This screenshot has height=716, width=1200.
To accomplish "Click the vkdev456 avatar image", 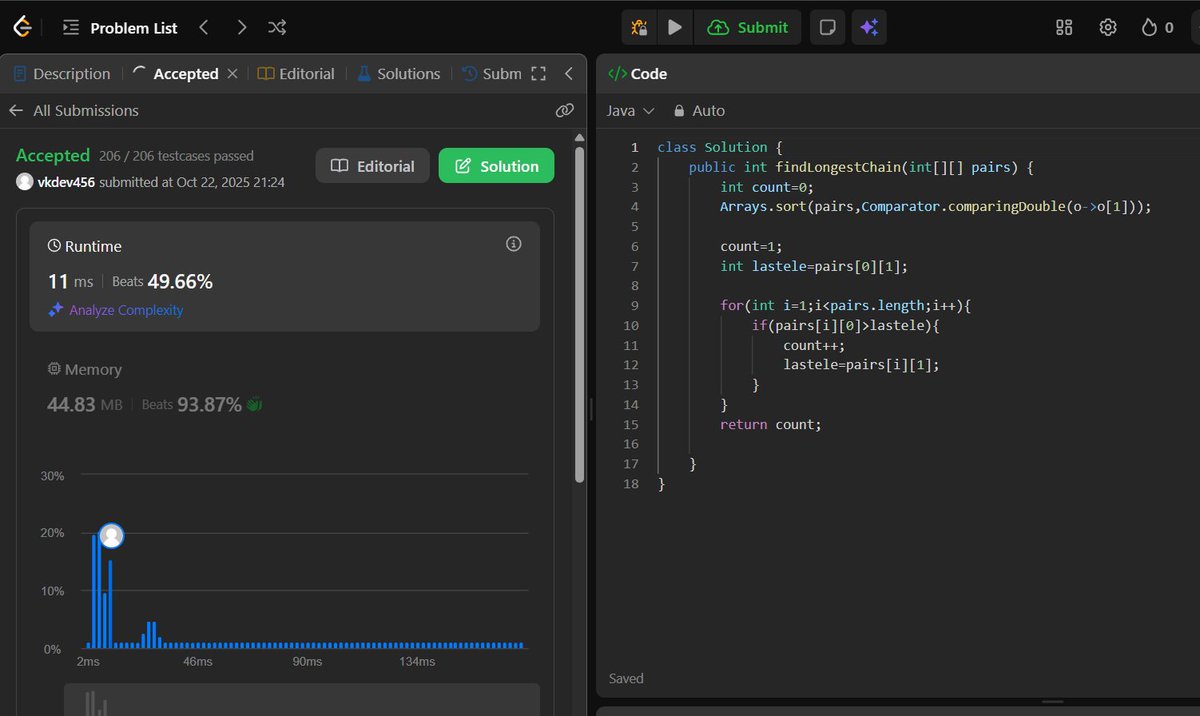I will click(x=25, y=182).
